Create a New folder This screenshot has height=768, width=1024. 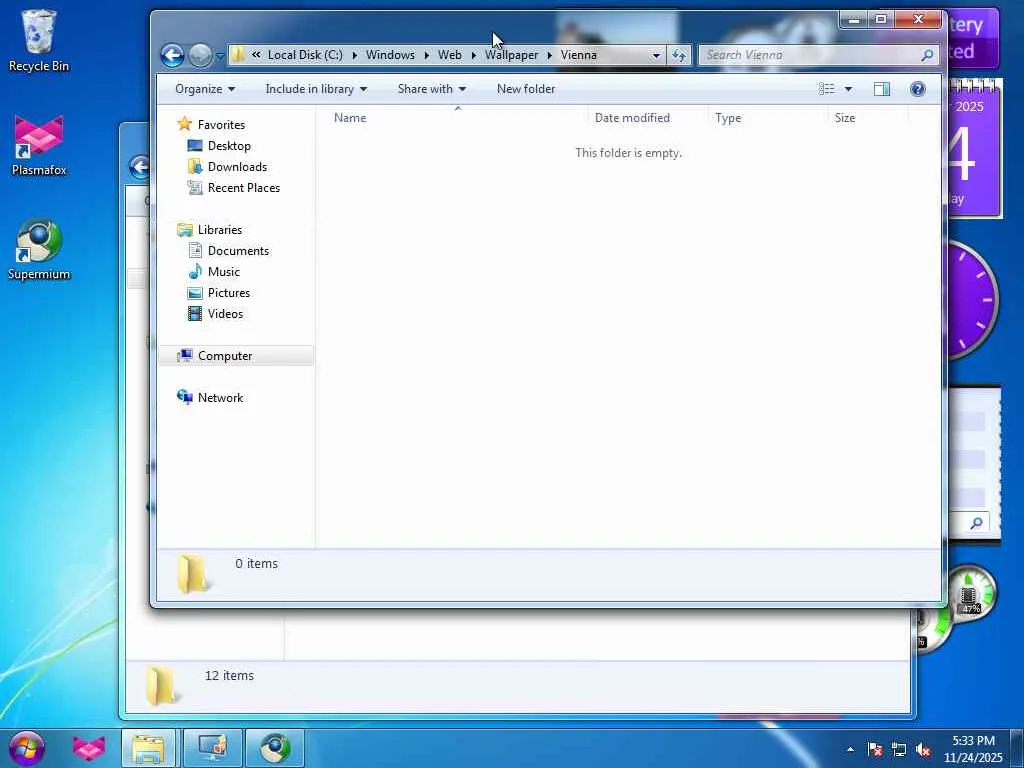click(x=526, y=89)
